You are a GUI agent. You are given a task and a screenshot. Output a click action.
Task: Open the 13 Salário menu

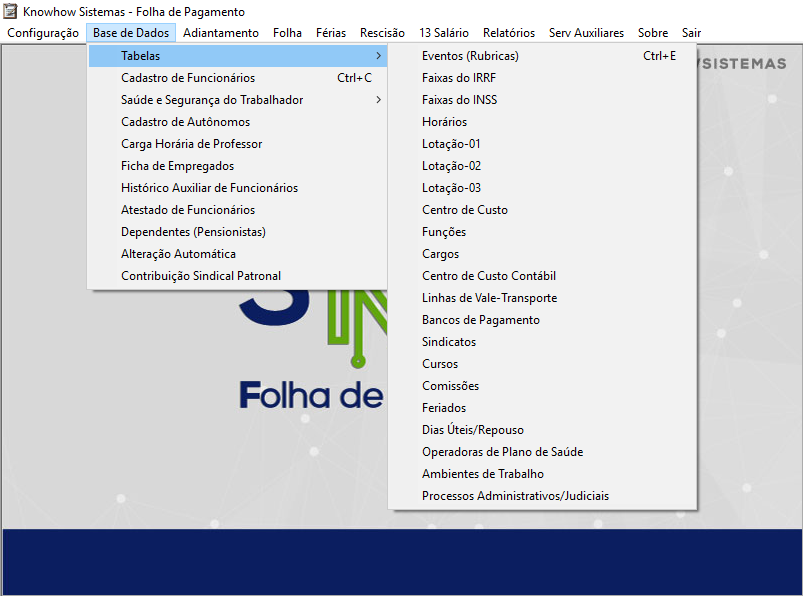tap(443, 33)
